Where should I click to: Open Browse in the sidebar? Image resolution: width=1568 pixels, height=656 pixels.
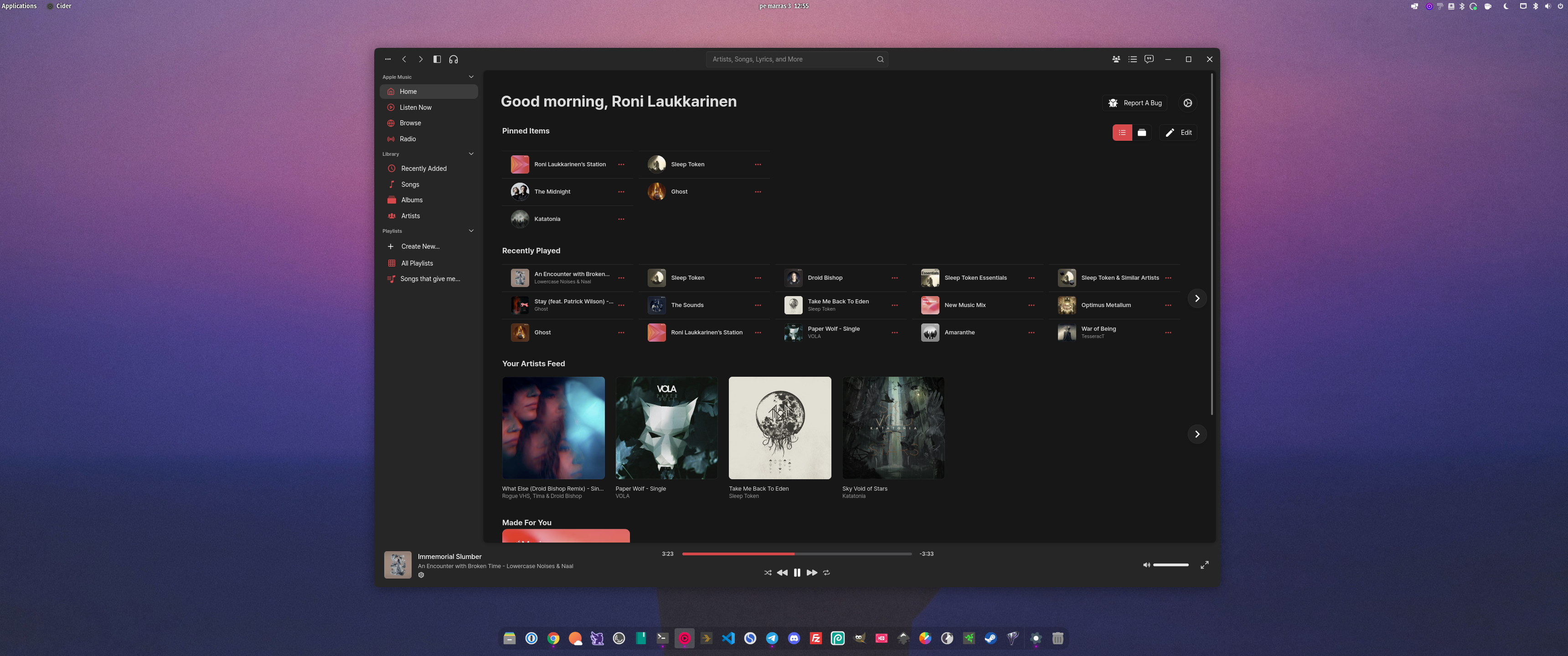[428, 123]
